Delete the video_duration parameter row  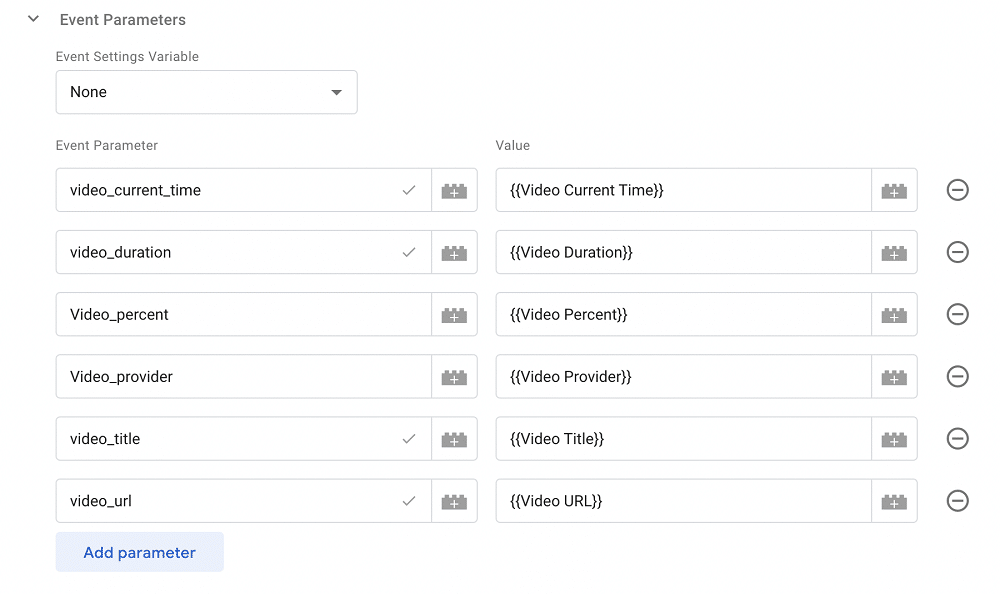pyautogui.click(x=957, y=252)
